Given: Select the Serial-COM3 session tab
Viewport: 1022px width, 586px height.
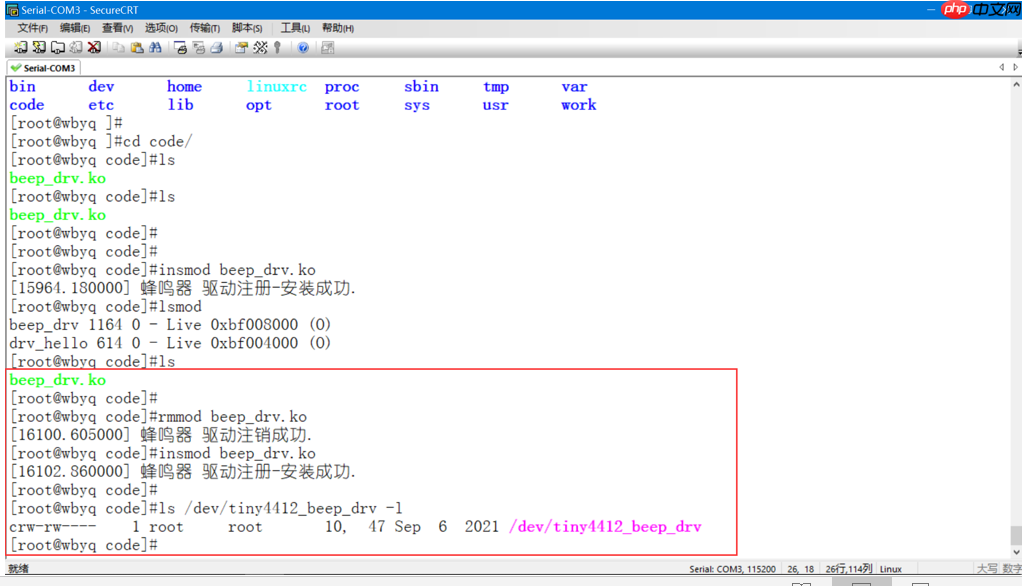Looking at the screenshot, I should (x=42, y=68).
